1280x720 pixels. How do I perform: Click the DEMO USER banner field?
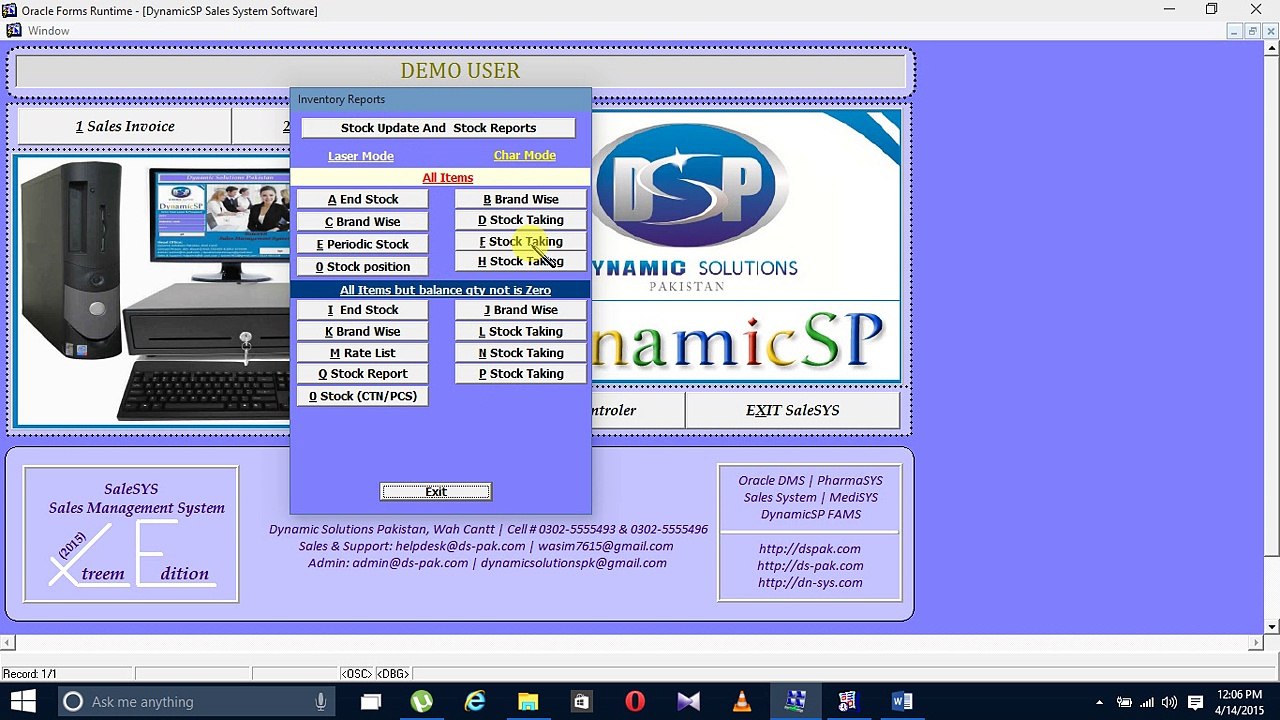pos(460,71)
